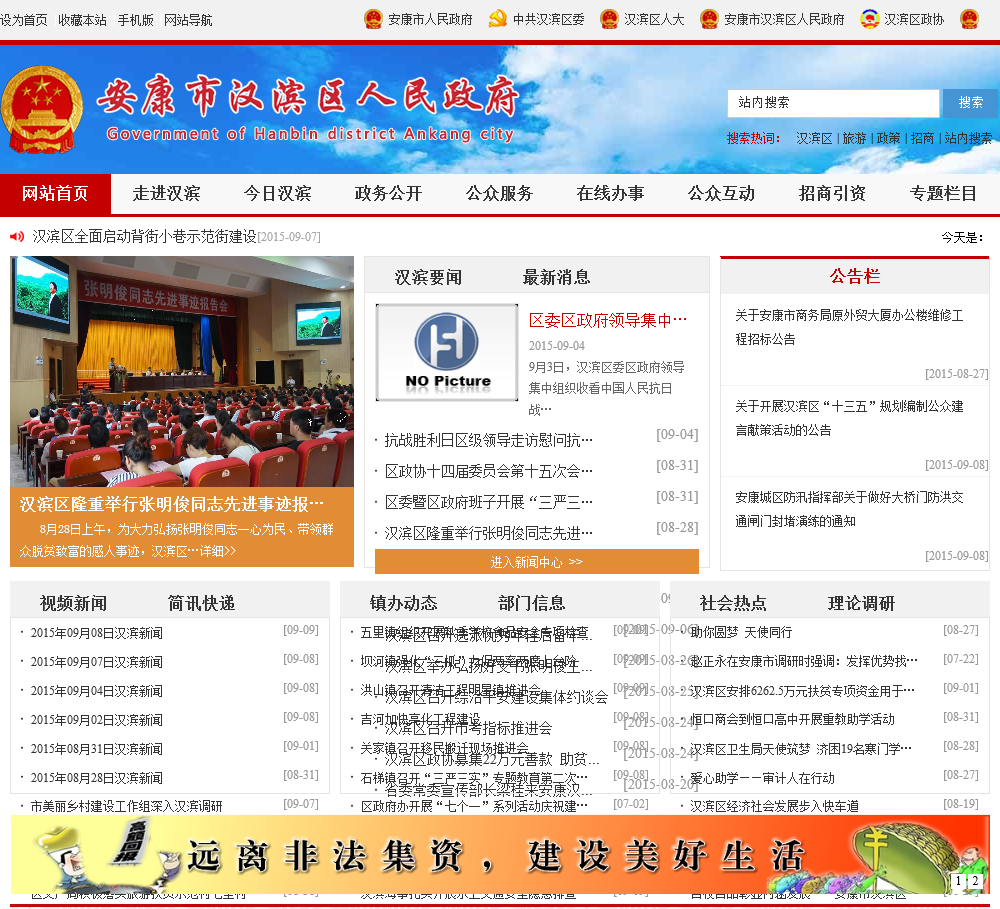Click the emblem icon beside 安康市汉滨区人民政府

[709, 19]
